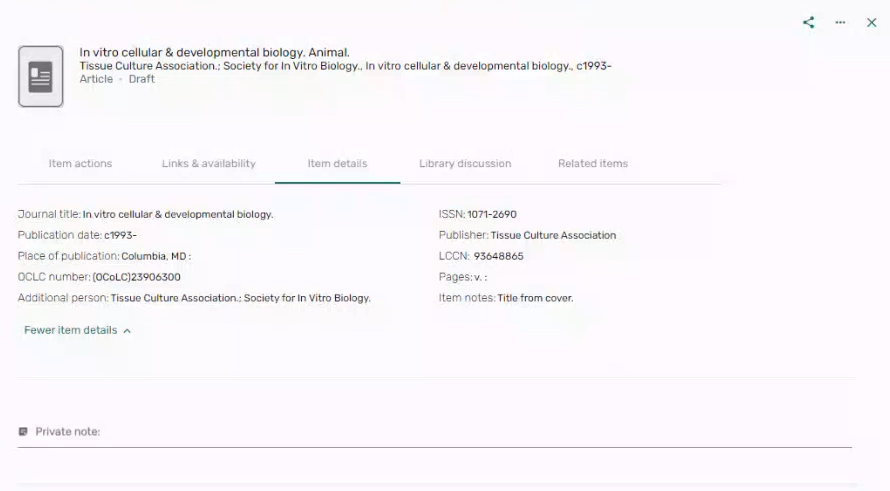Click the Item notes 'Title from cover.'

(x=535, y=299)
